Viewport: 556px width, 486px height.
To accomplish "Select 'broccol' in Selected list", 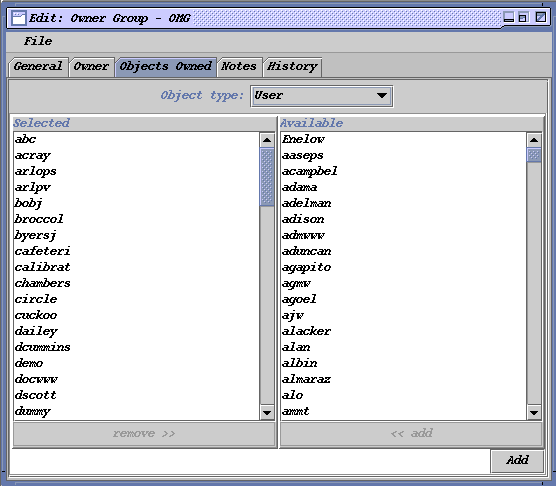I will (x=137, y=219).
